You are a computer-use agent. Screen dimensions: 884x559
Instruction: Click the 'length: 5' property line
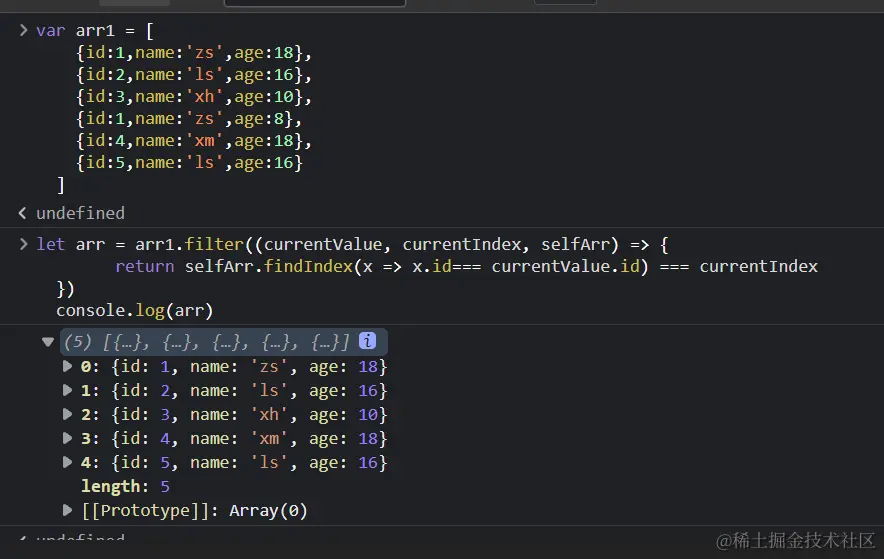pyautogui.click(x=125, y=486)
